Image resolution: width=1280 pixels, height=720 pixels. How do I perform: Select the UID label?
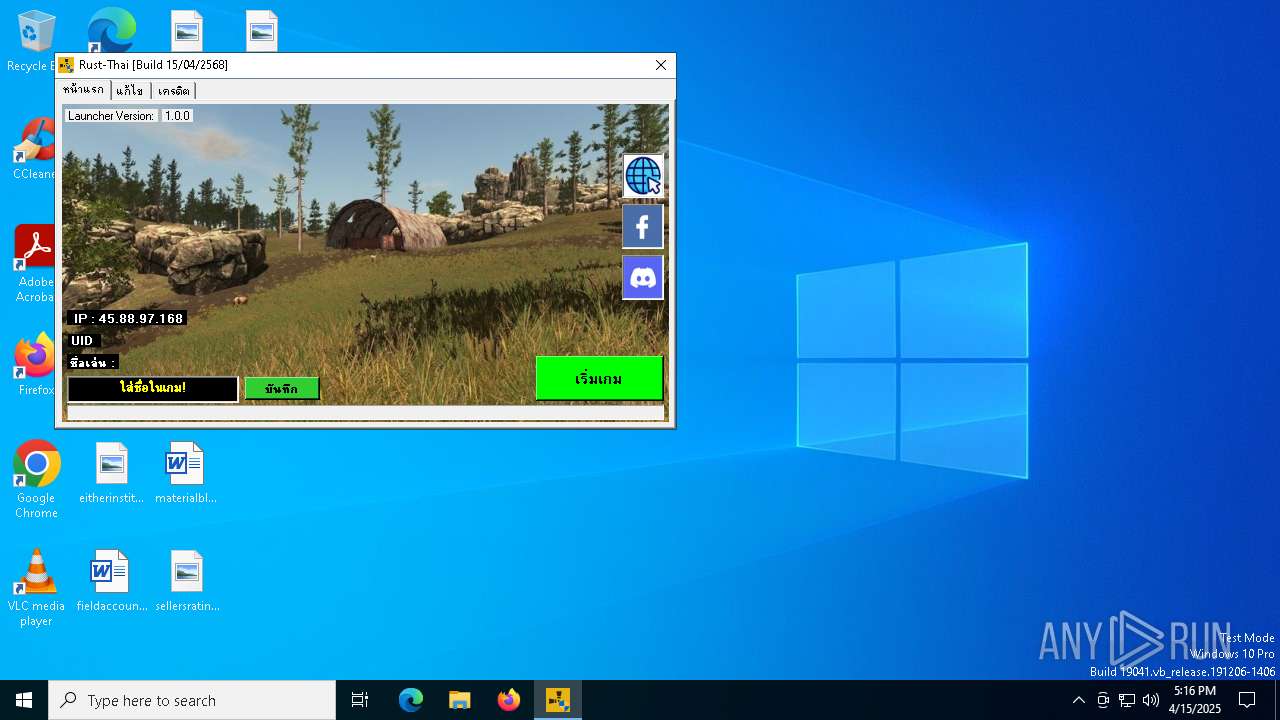tap(82, 341)
